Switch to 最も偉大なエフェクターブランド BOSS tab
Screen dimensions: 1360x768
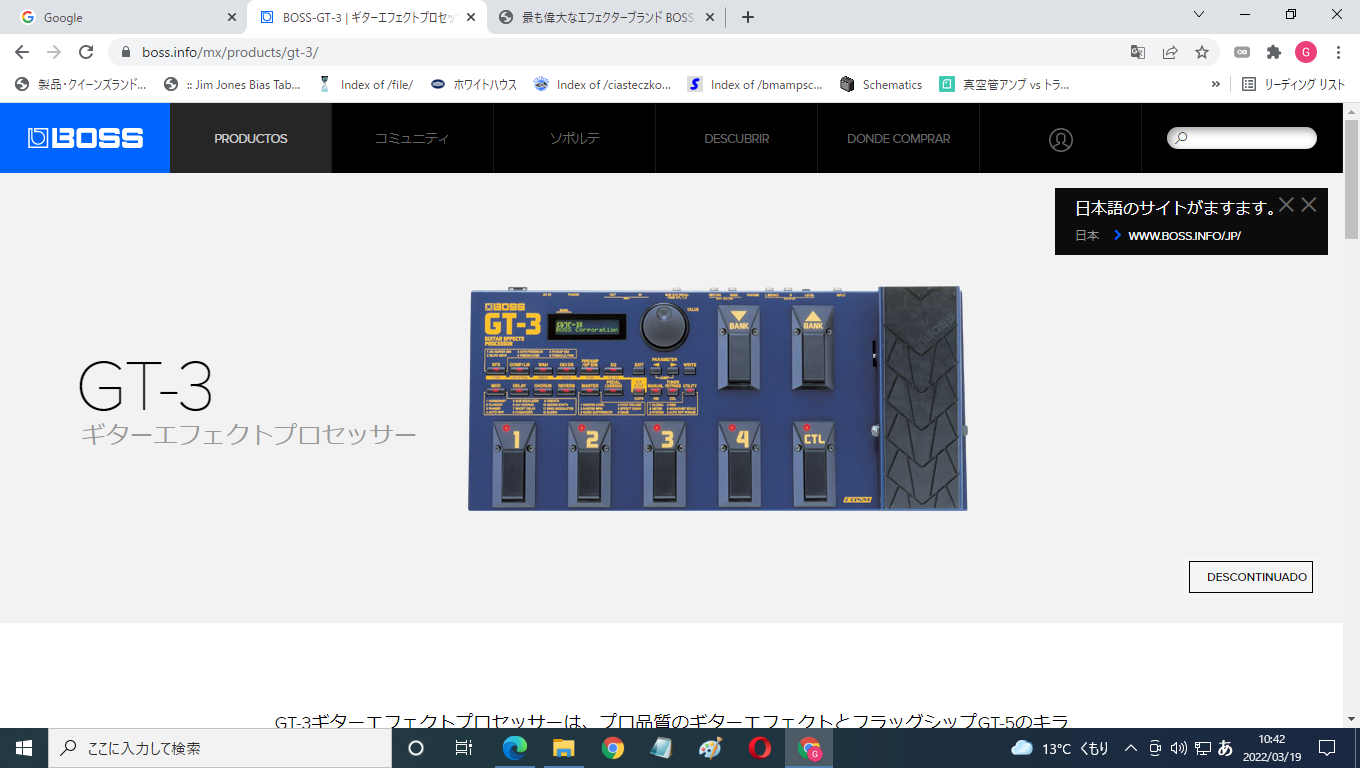pos(606,17)
